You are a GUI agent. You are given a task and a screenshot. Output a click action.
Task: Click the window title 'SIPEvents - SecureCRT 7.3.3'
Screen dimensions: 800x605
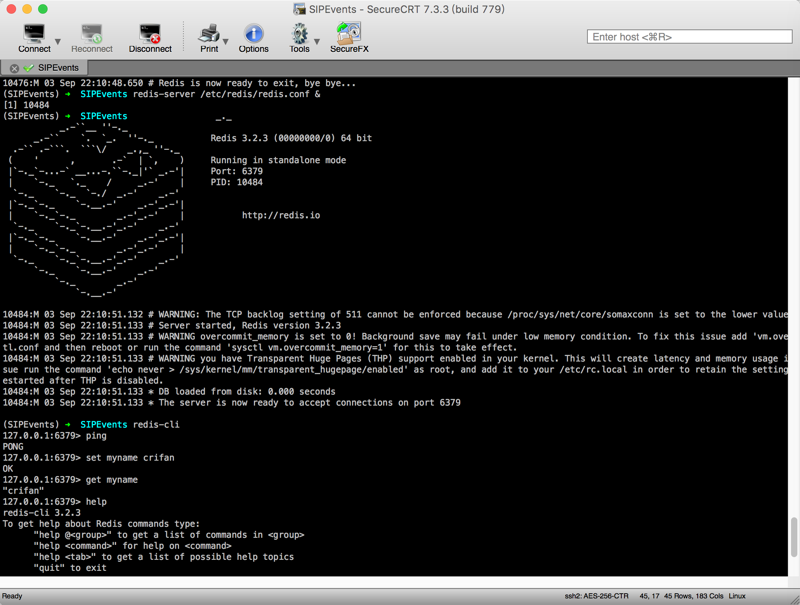pyautogui.click(x=406, y=9)
